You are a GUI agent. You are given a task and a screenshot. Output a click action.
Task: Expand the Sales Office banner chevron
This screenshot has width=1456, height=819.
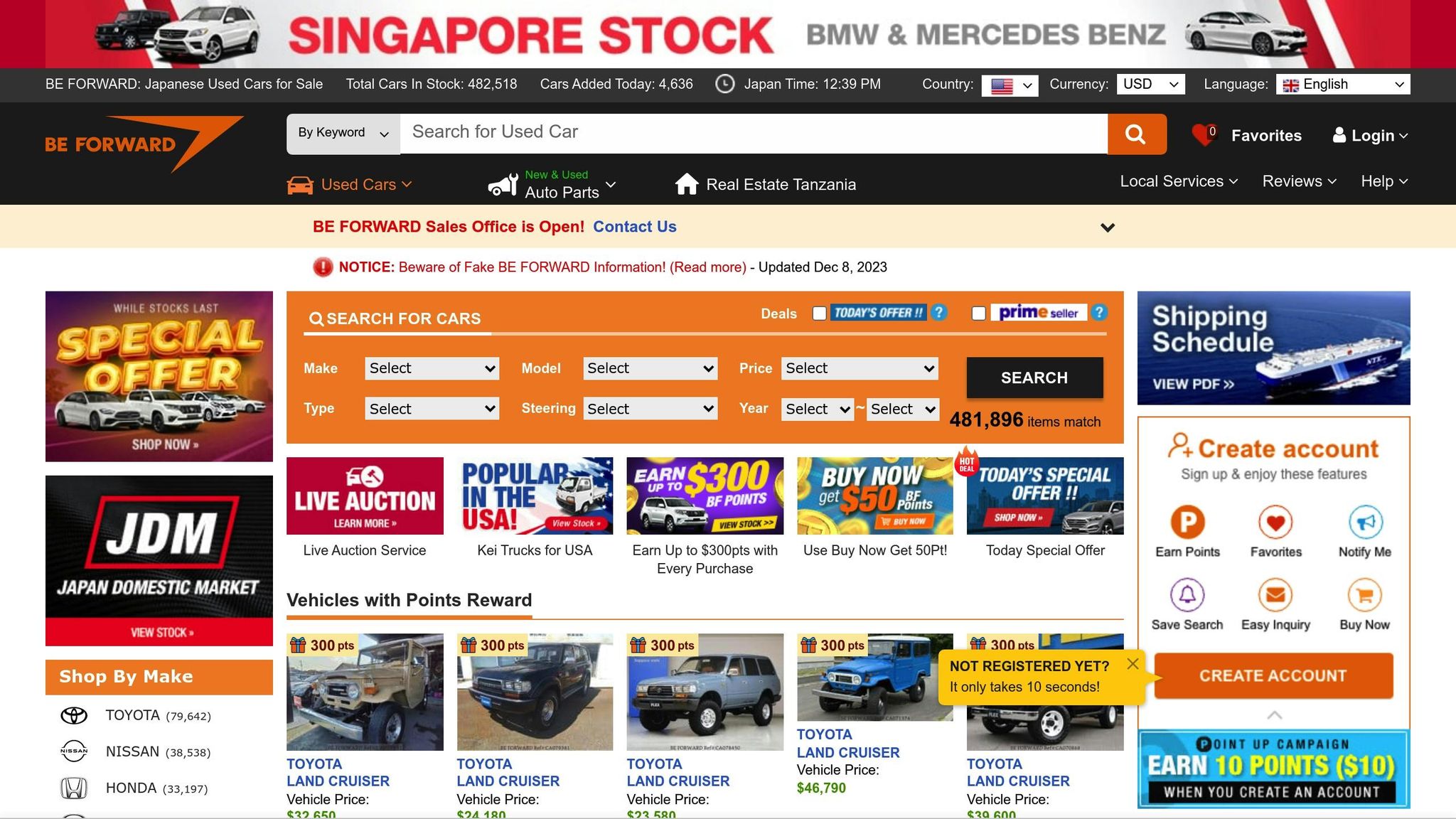(1107, 227)
